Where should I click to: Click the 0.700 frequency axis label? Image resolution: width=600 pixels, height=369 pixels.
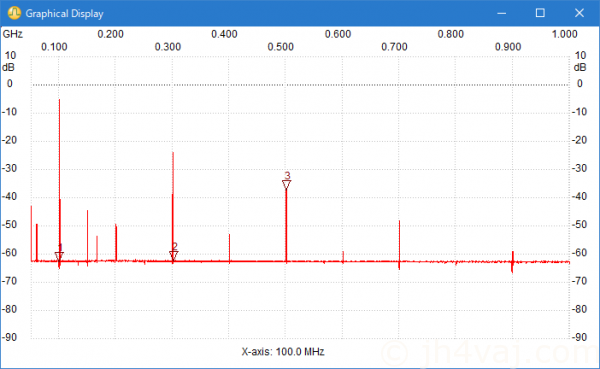(x=394, y=47)
